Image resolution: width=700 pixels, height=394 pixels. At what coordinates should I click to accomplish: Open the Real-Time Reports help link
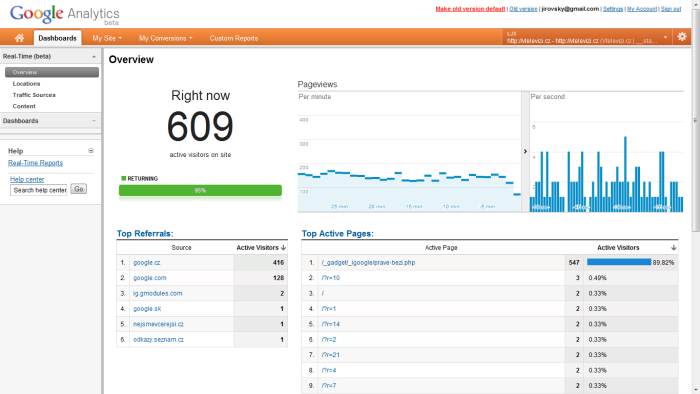coord(35,163)
